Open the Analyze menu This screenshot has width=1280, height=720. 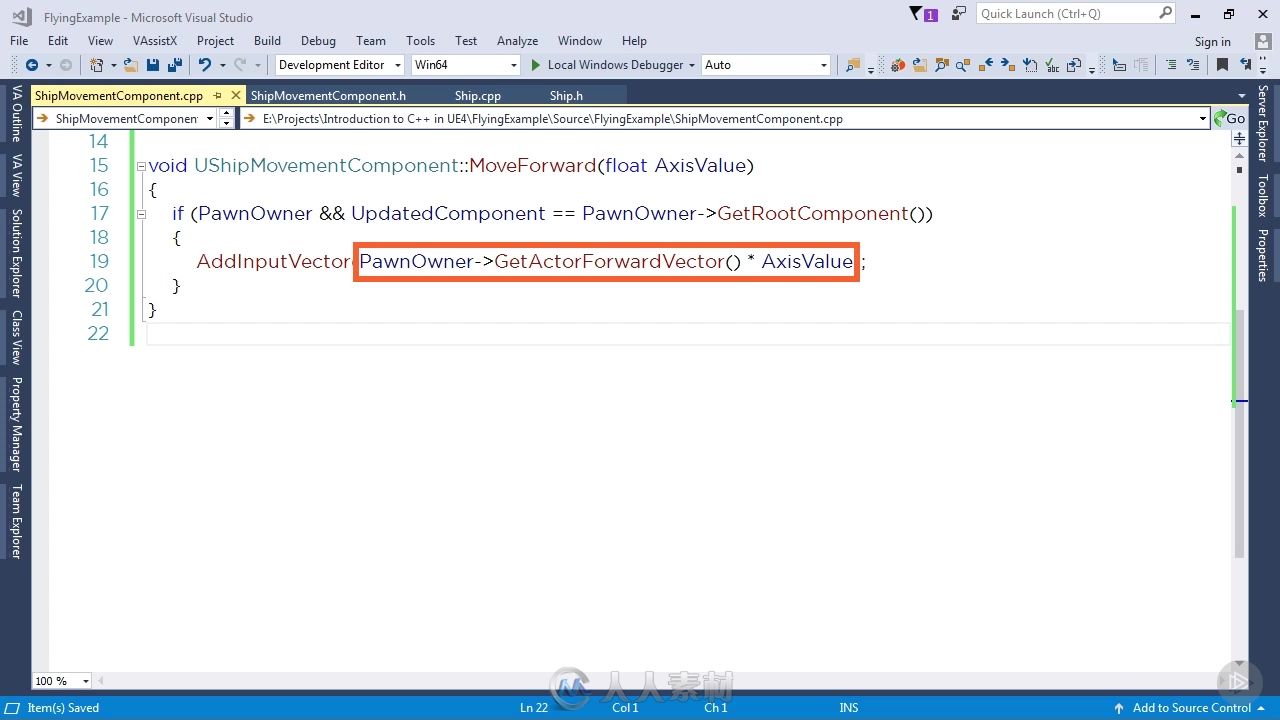(x=517, y=41)
